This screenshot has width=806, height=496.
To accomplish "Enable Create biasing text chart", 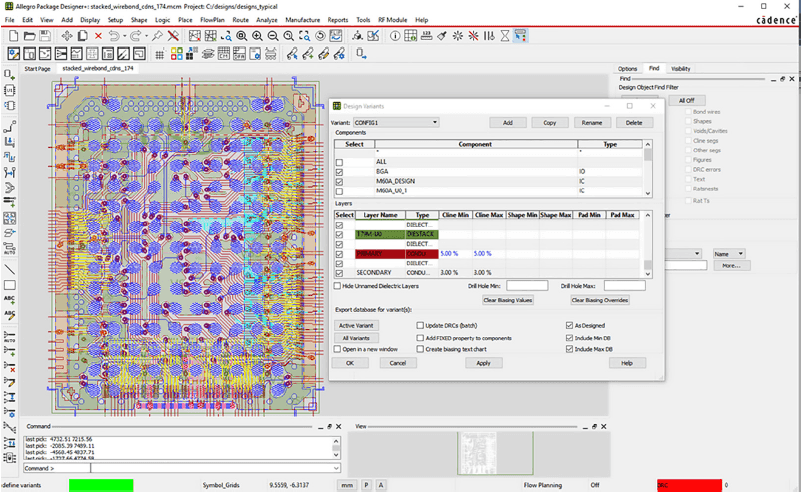I will [x=420, y=350].
